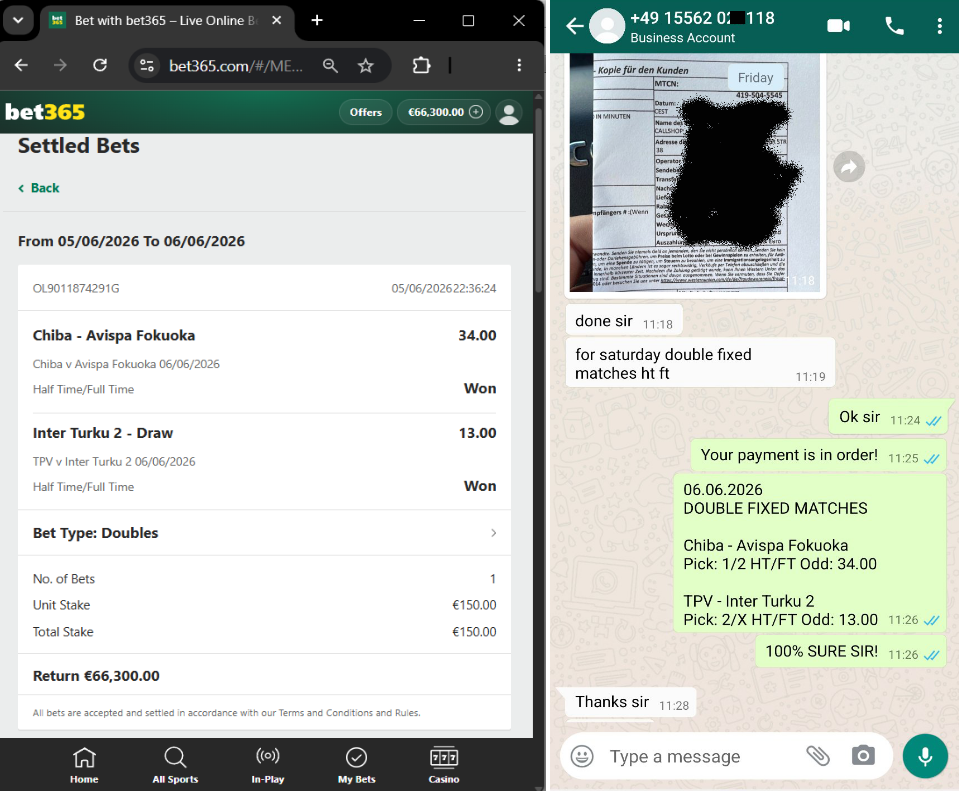Select 'Thanks sir' message

pyautogui.click(x=632, y=702)
